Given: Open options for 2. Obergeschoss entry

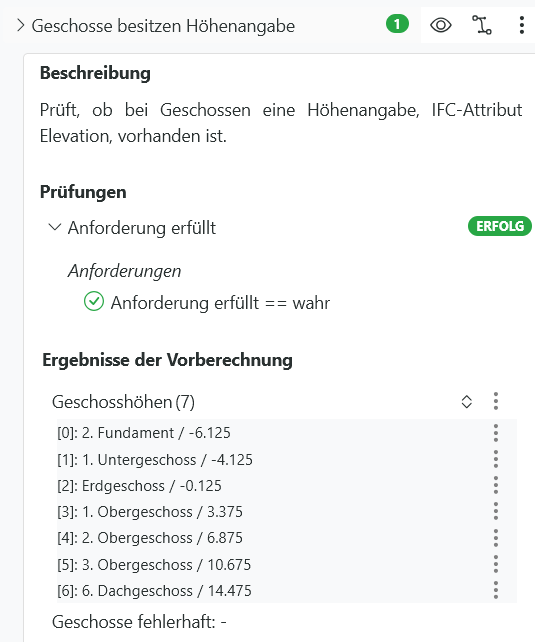Looking at the screenshot, I should point(496,538).
